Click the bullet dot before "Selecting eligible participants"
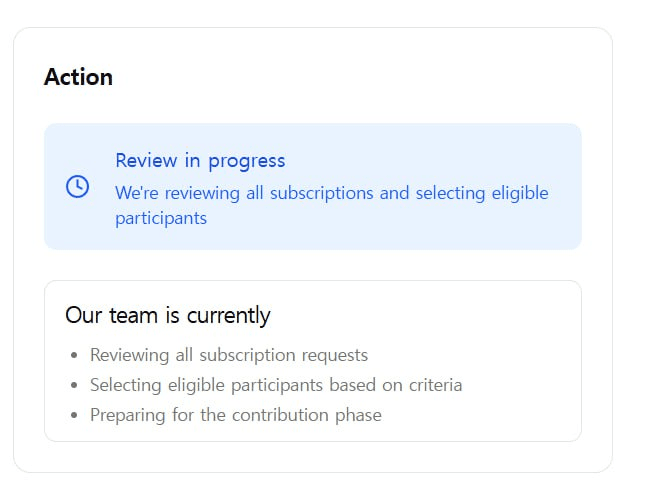 75,385
